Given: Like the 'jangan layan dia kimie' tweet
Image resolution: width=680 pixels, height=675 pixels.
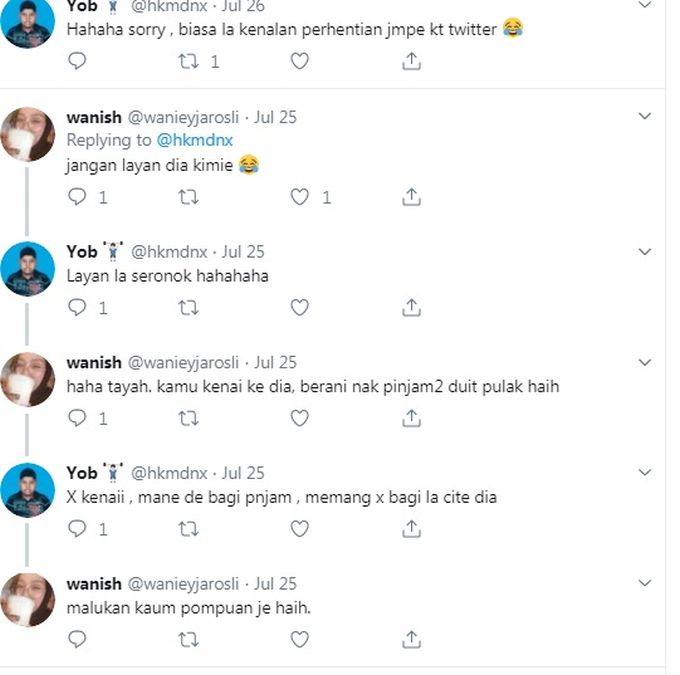Looking at the screenshot, I should point(299,197).
